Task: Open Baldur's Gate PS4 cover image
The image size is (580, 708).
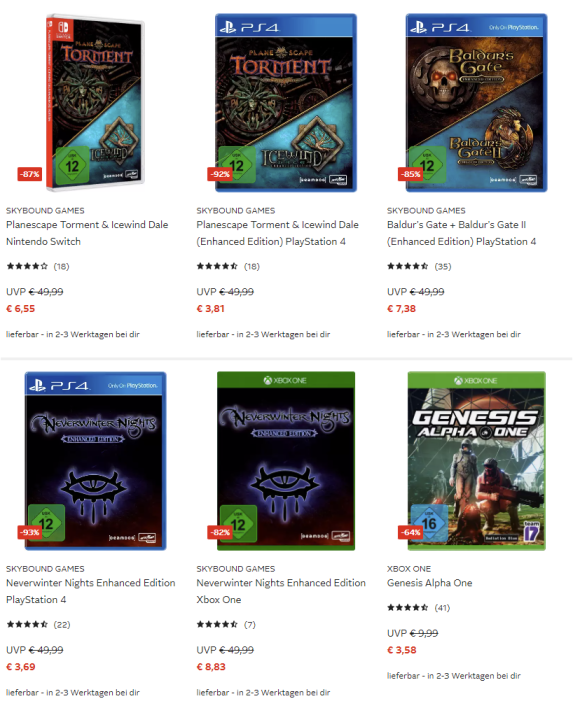Action: pos(476,102)
